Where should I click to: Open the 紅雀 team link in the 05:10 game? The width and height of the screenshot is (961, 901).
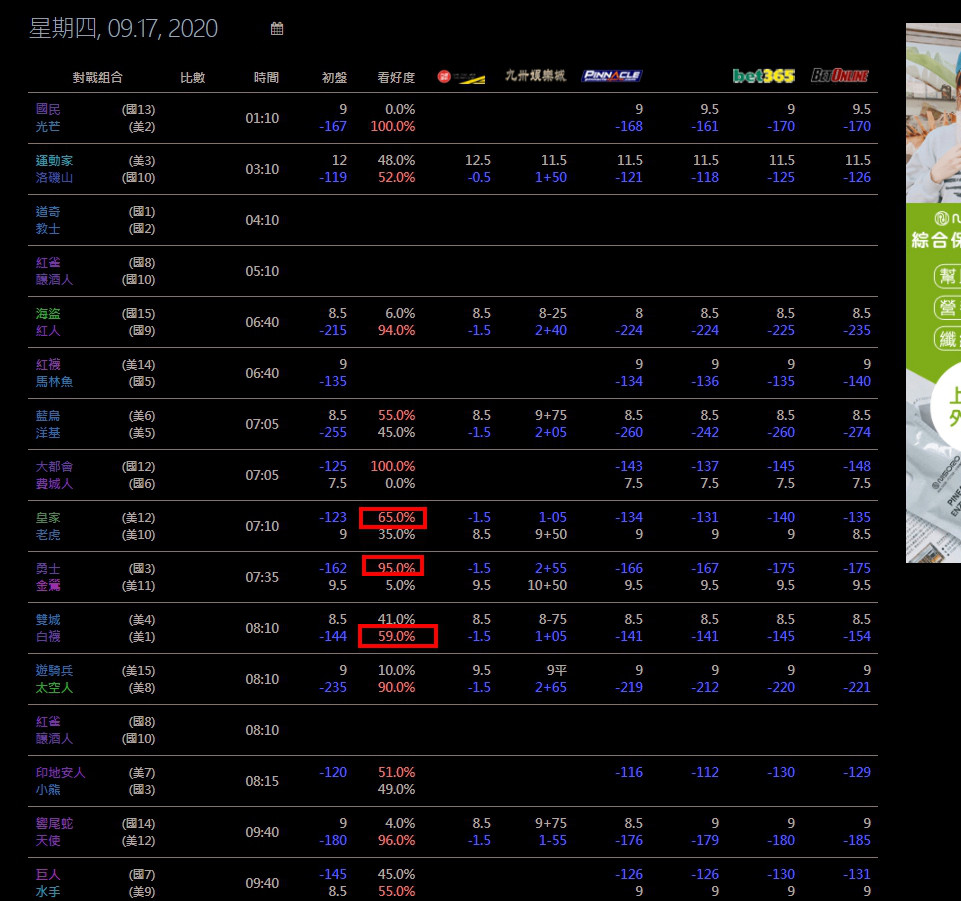(48, 262)
